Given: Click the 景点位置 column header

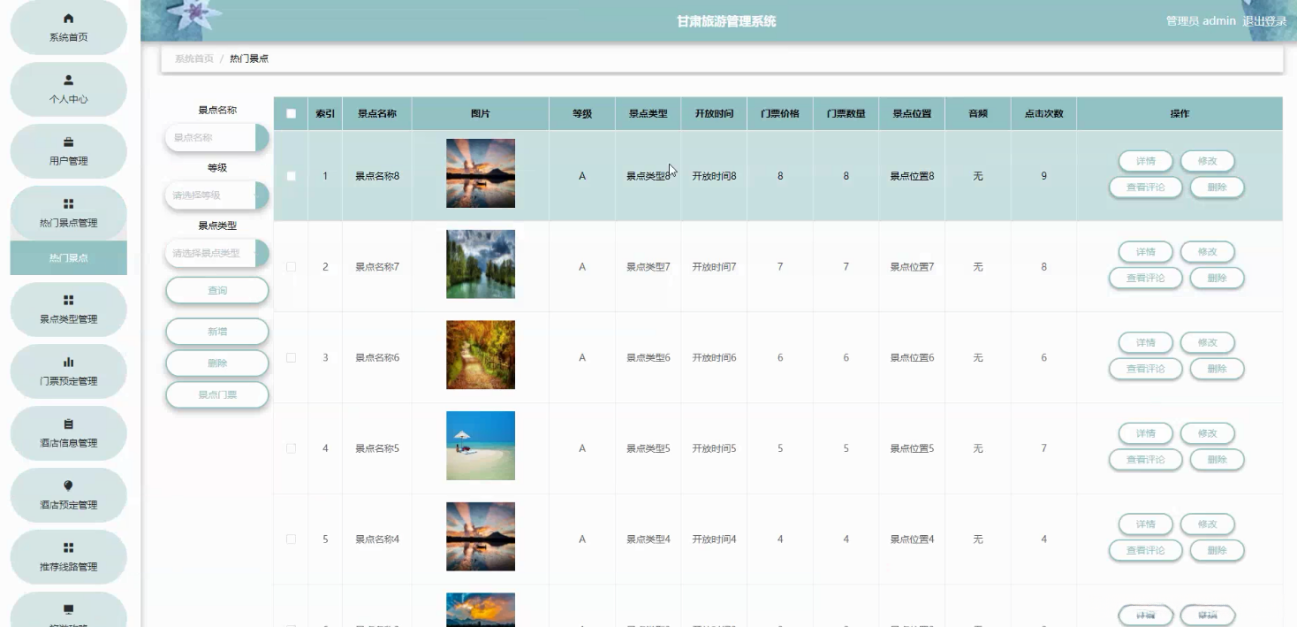Looking at the screenshot, I should point(912,114).
